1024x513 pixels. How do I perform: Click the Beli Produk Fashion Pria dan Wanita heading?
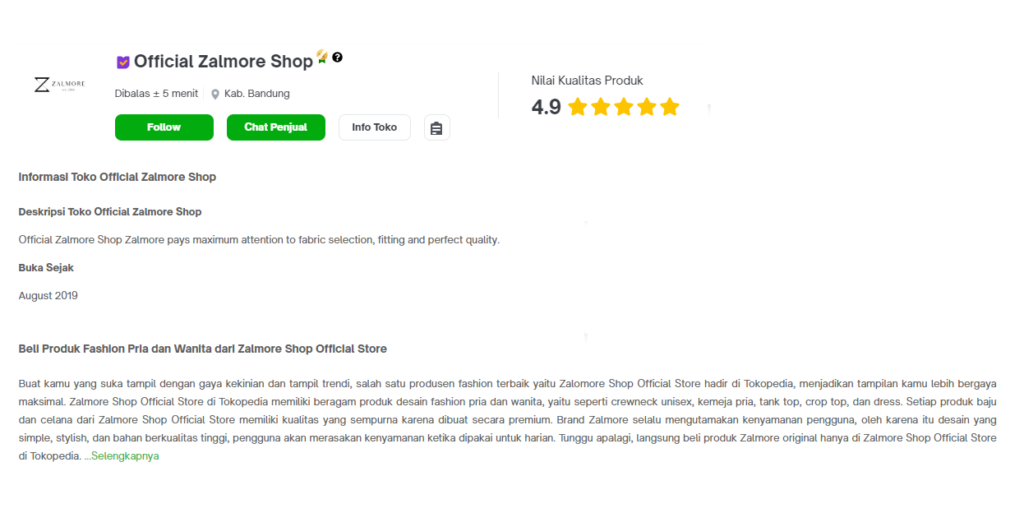pos(202,349)
